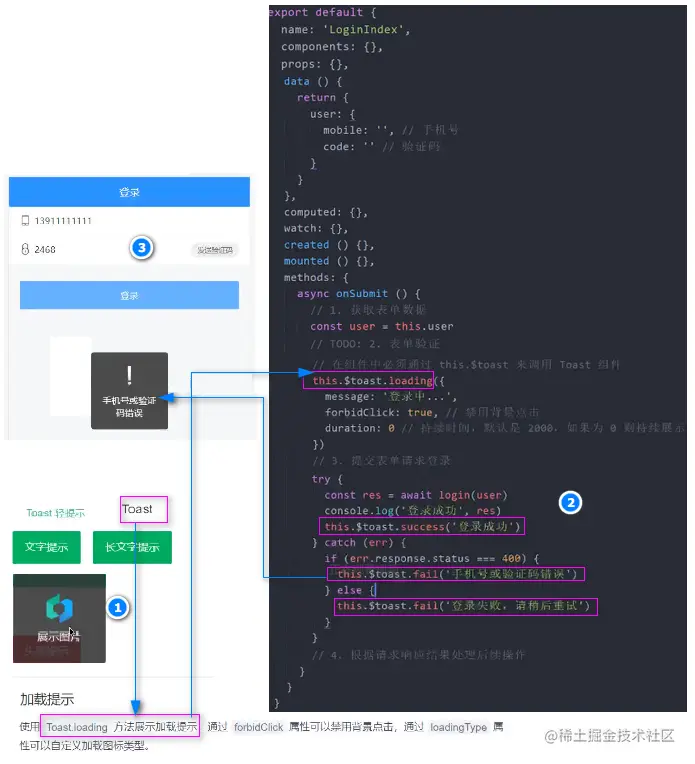The width and height of the screenshot is (695, 764).
Task: Click the phone icon beside 13911111111
Action: tap(25, 221)
